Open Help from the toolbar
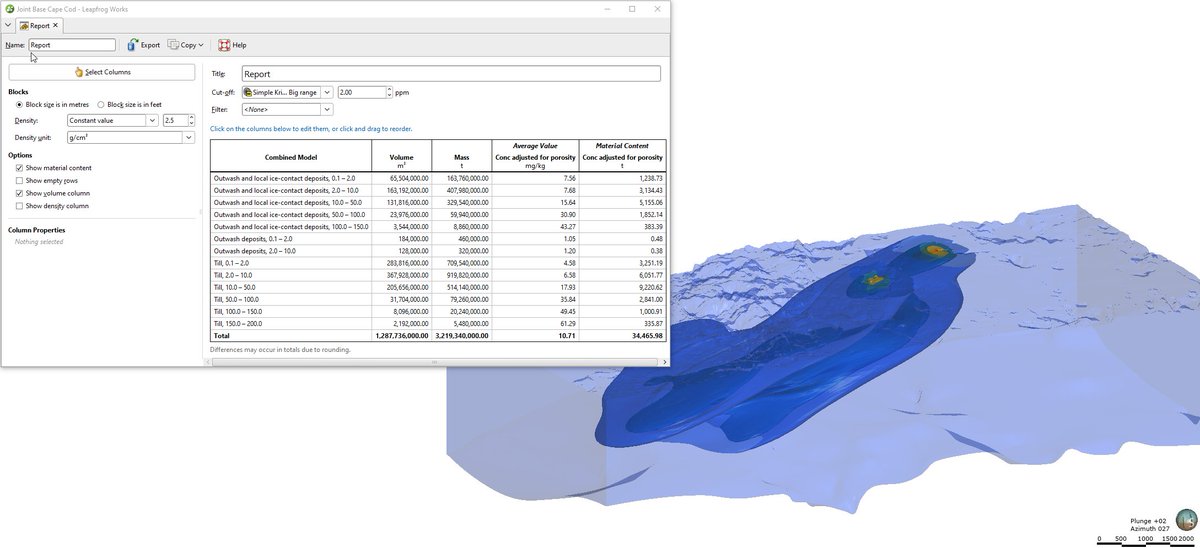This screenshot has height=548, width=1200. tap(232, 45)
